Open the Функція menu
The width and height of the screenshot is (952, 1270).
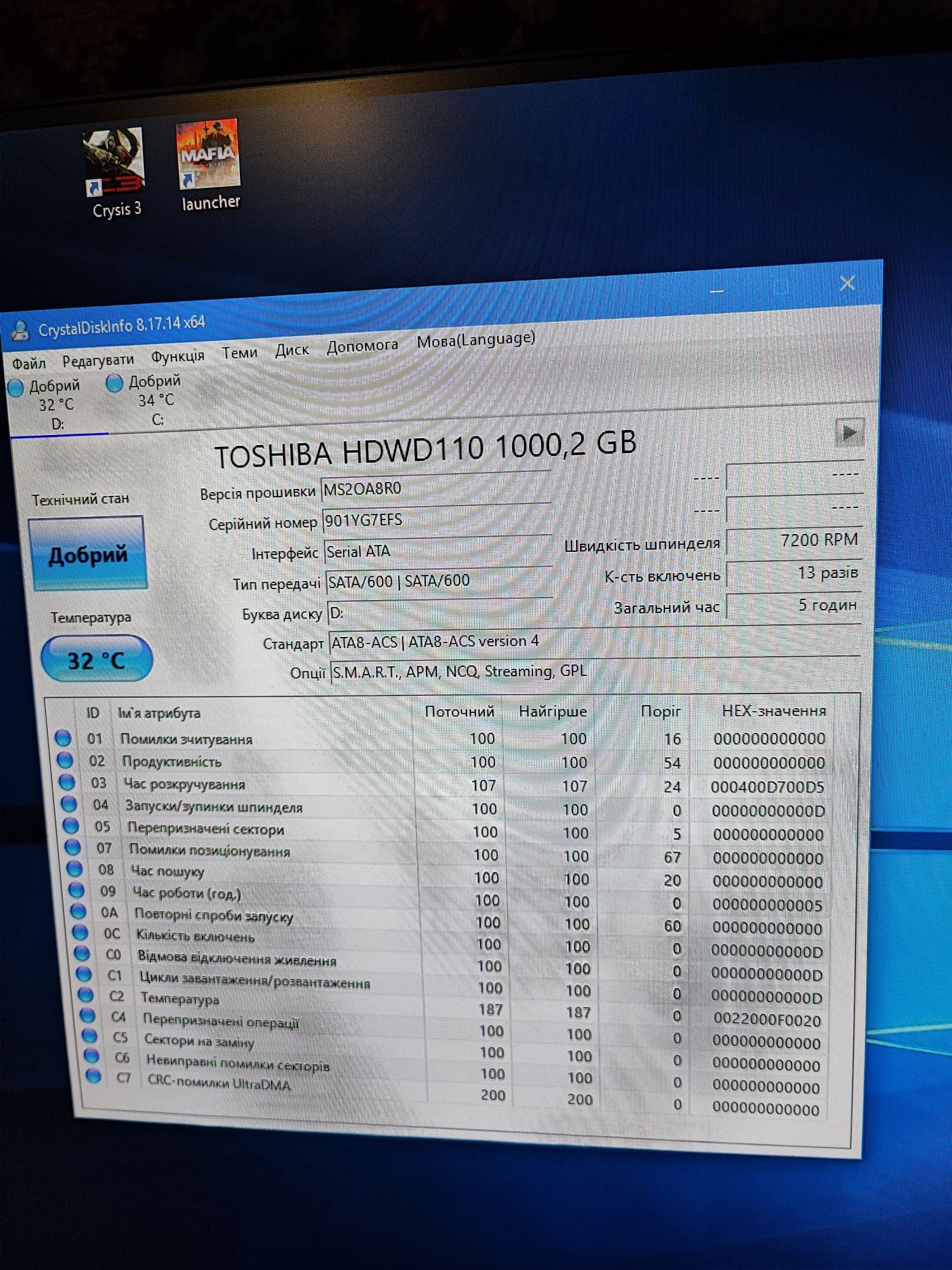[178, 356]
